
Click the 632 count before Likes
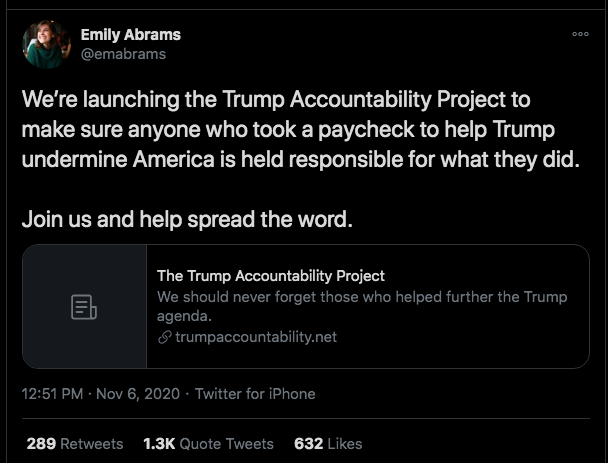tap(307, 443)
